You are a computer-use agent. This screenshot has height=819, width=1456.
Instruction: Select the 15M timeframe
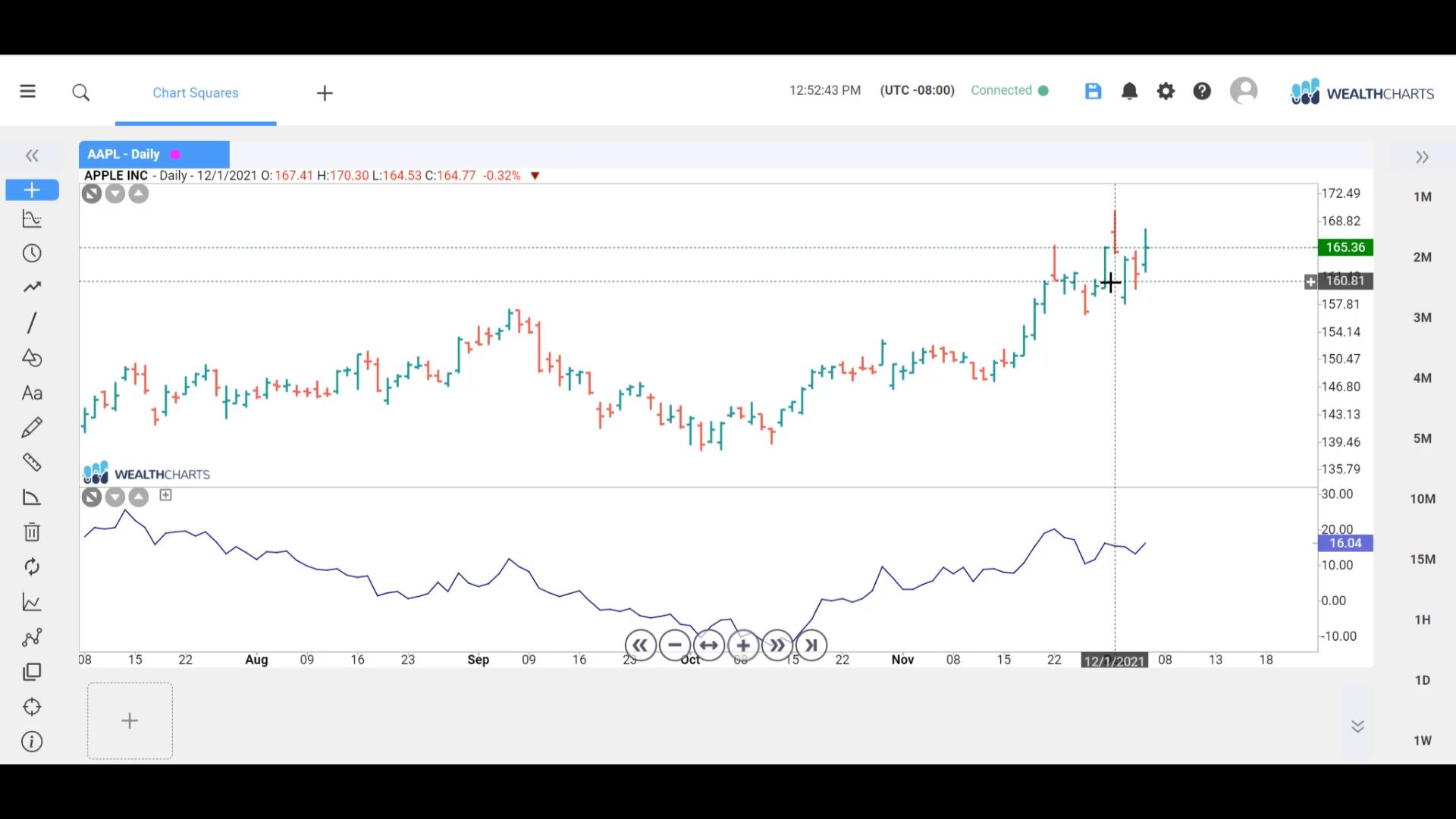point(1423,560)
